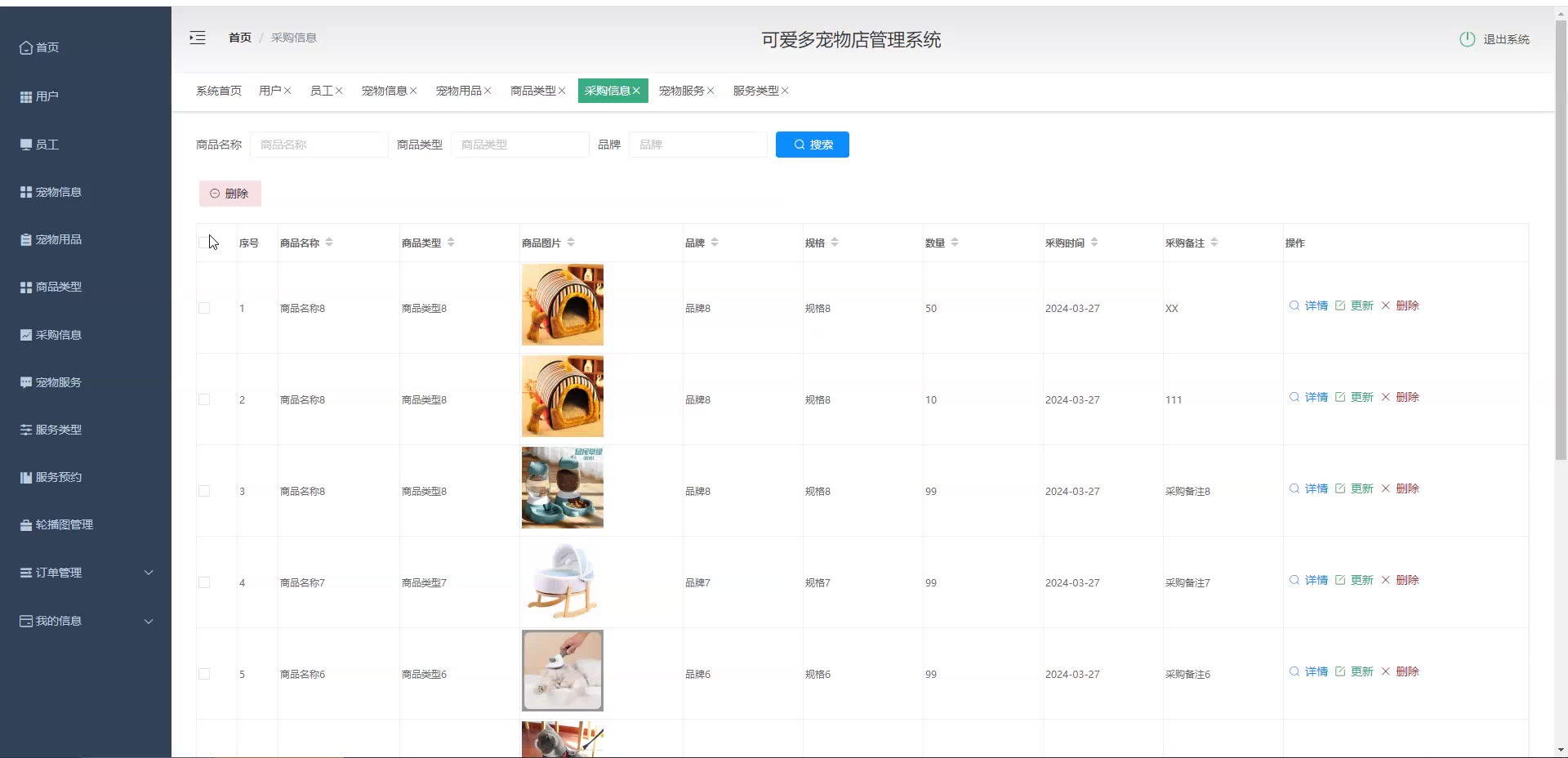Click the blue 搜索 button

pyautogui.click(x=813, y=145)
